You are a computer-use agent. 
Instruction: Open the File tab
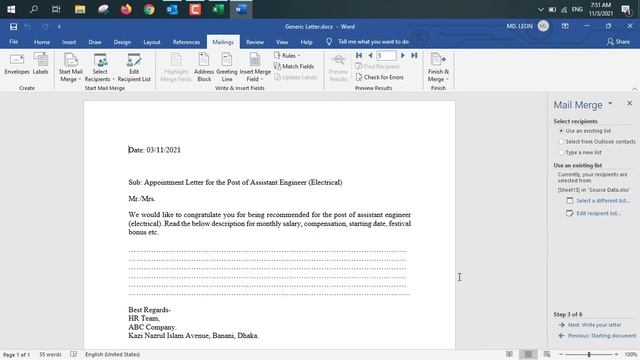[13, 42]
